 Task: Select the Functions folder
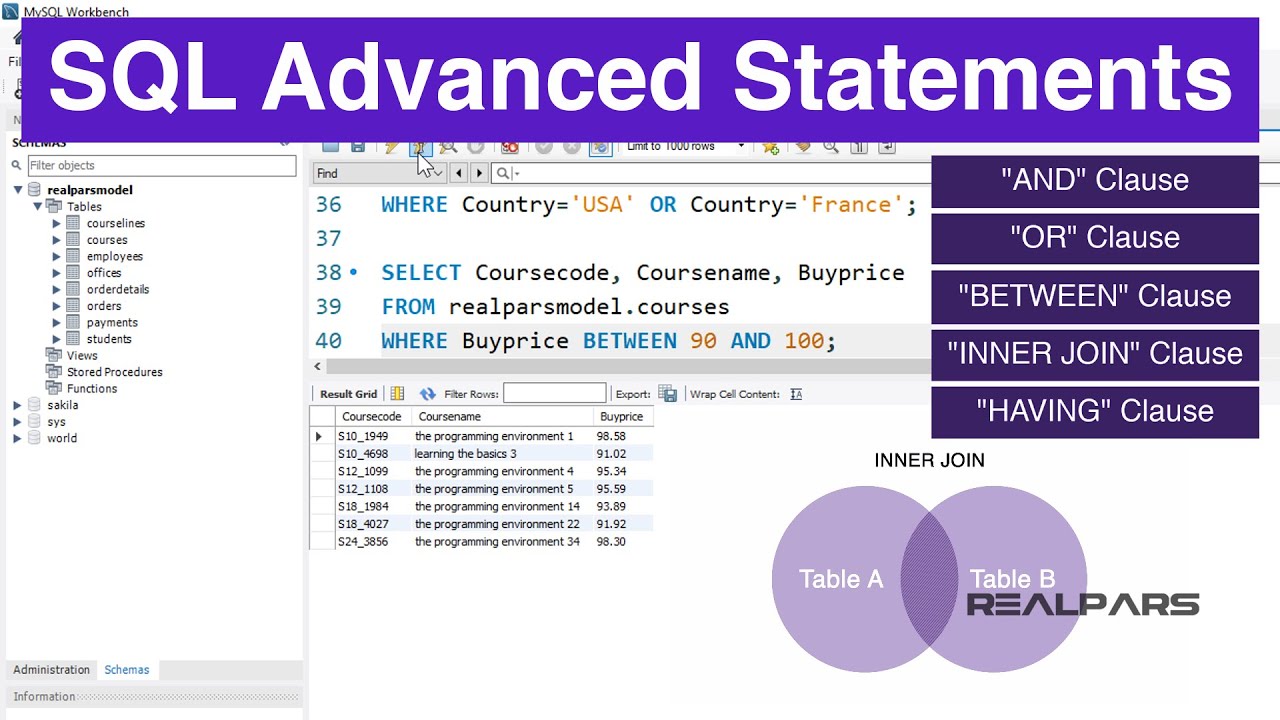pos(92,389)
